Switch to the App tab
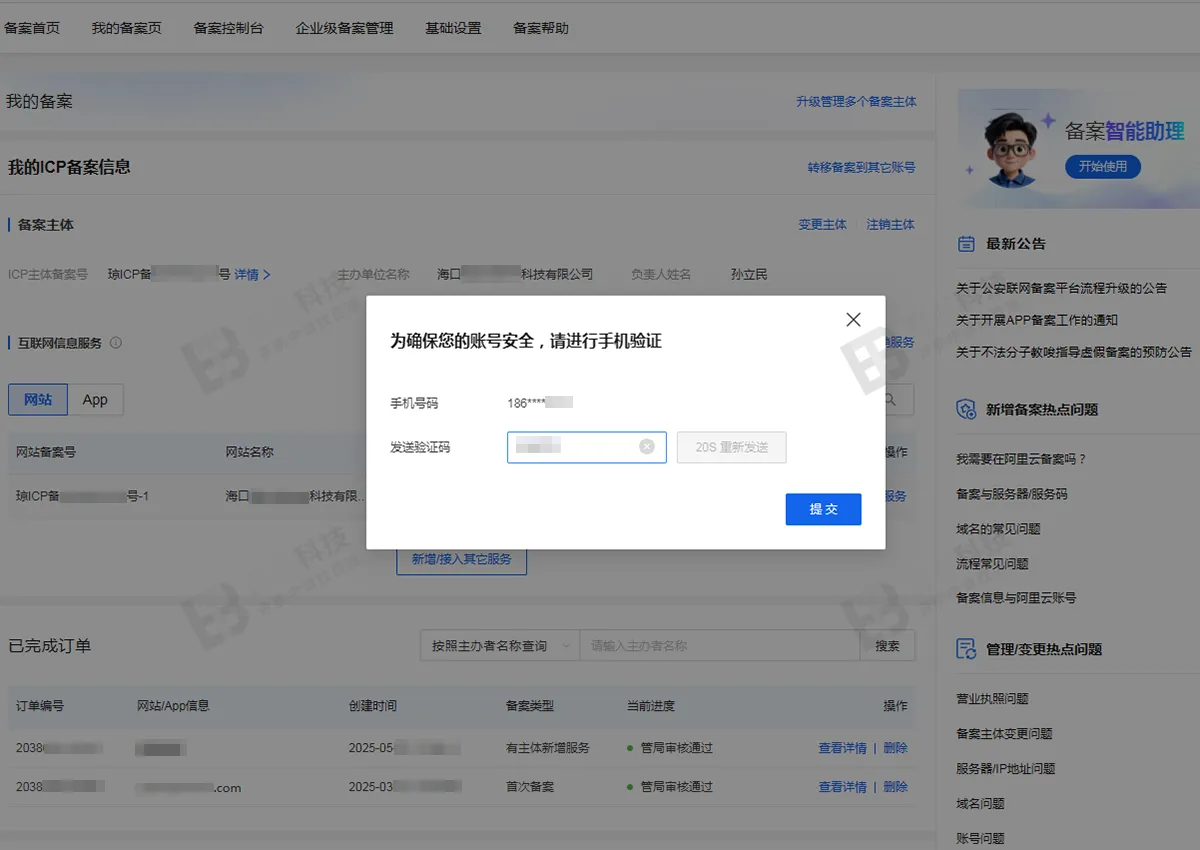Image resolution: width=1200 pixels, height=850 pixels. click(x=96, y=399)
